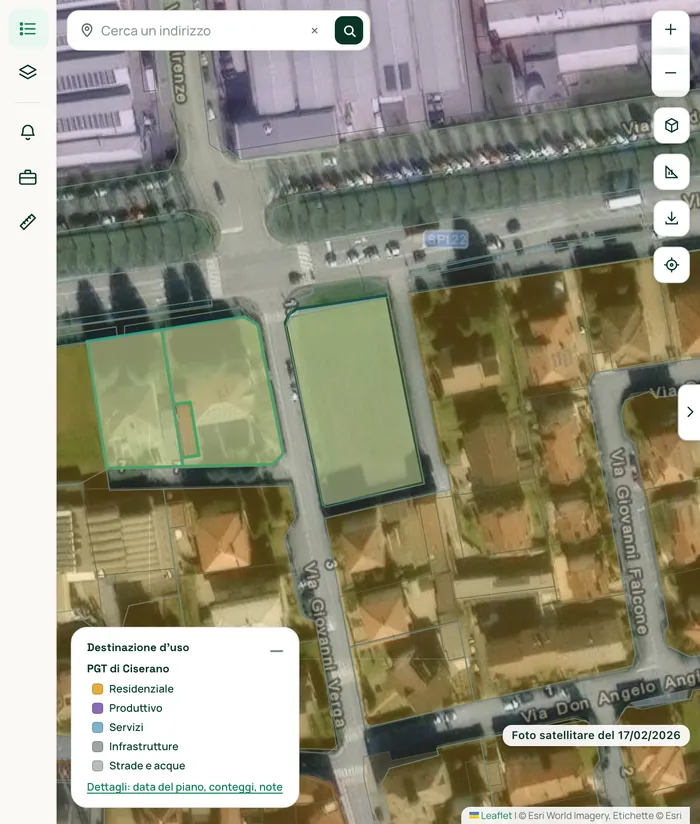
Task: Select the Infrastrutture legend label
Action: pyautogui.click(x=143, y=746)
